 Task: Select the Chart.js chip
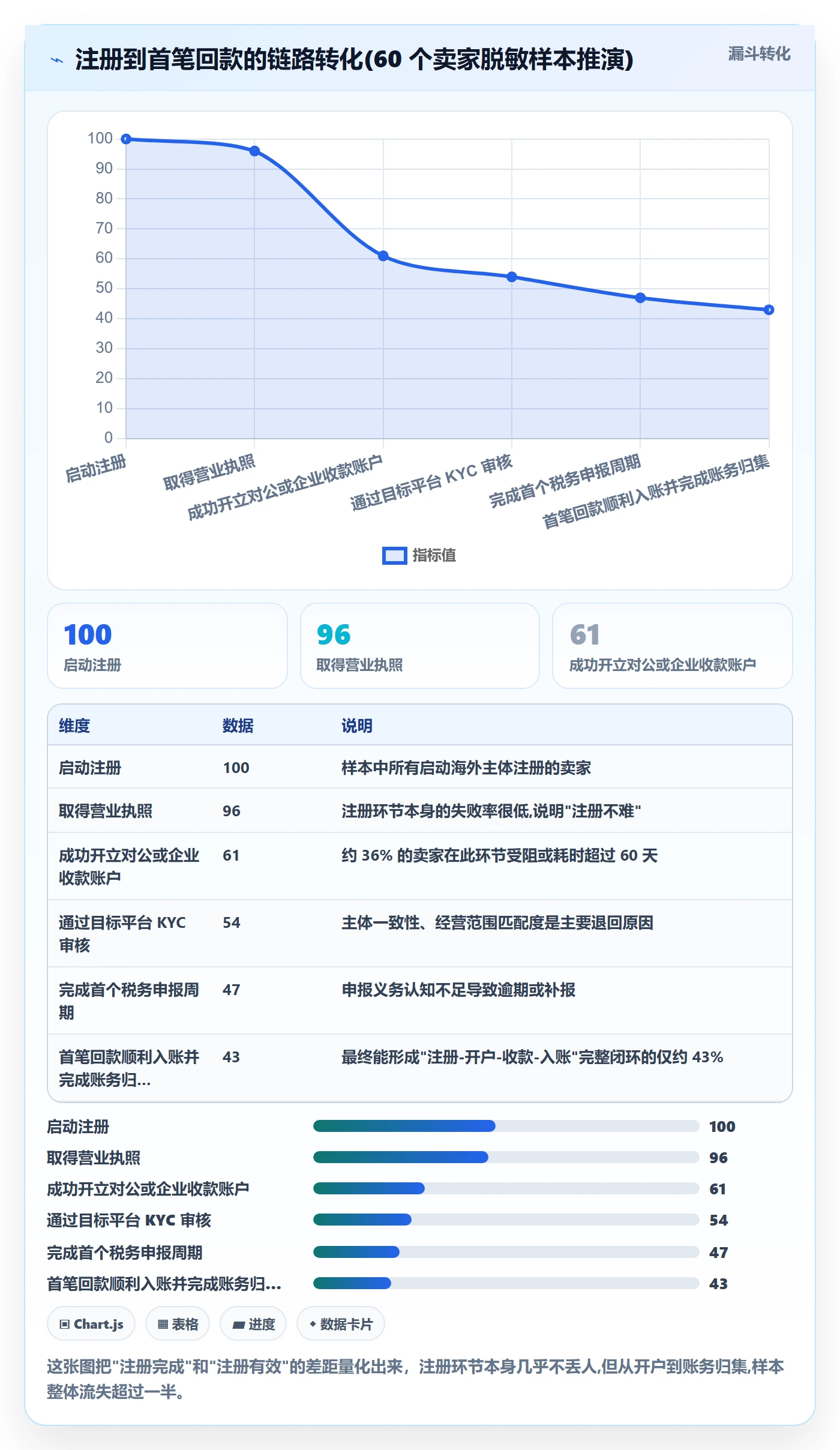point(91,1323)
